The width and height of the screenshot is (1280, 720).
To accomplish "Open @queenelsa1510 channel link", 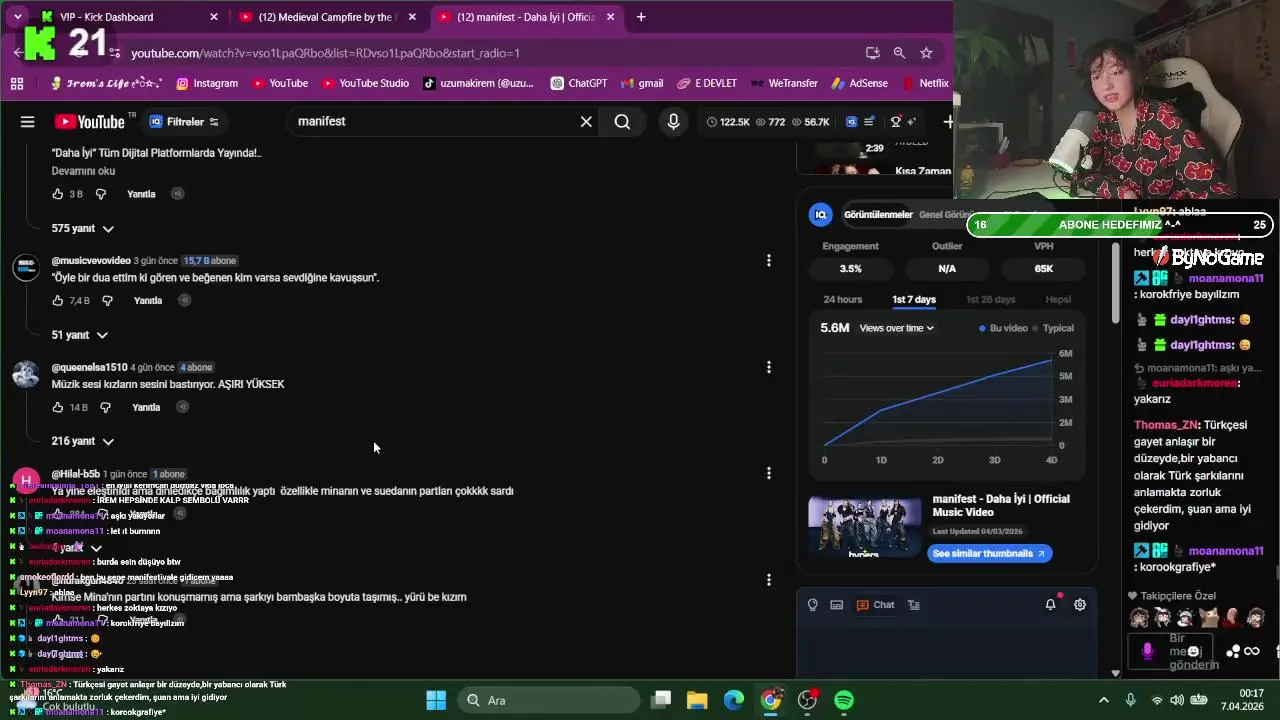I will [89, 367].
